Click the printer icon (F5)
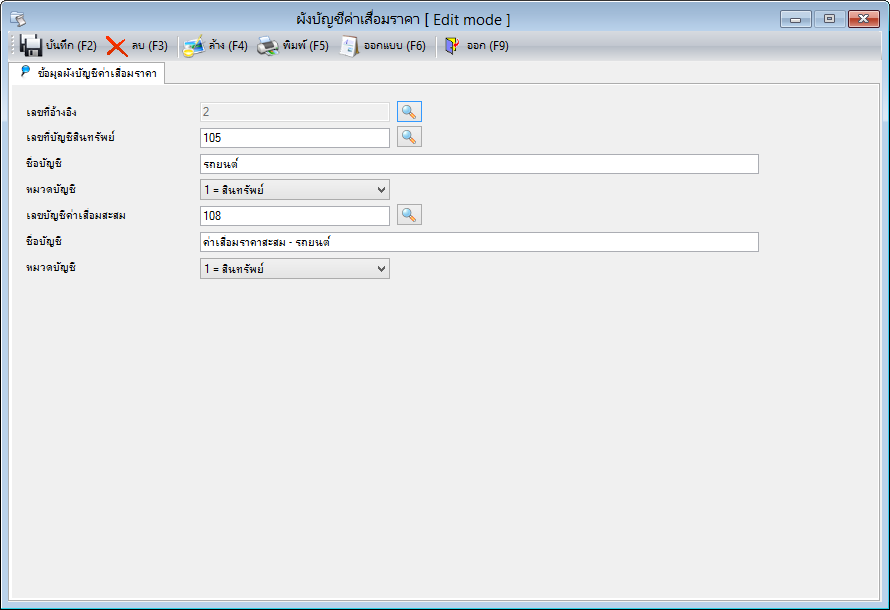Screen dimensions: 890x610 pyautogui.click(x=267, y=47)
